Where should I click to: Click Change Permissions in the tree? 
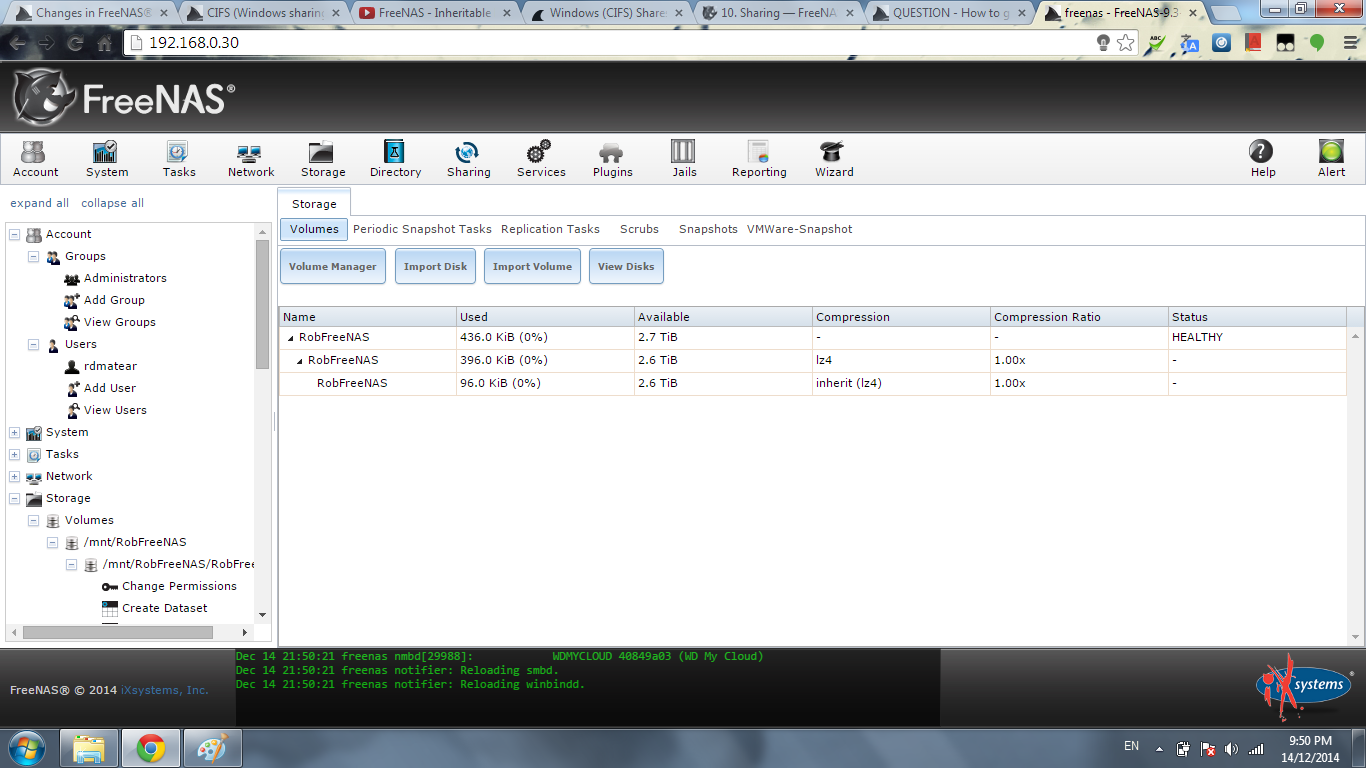(x=179, y=586)
